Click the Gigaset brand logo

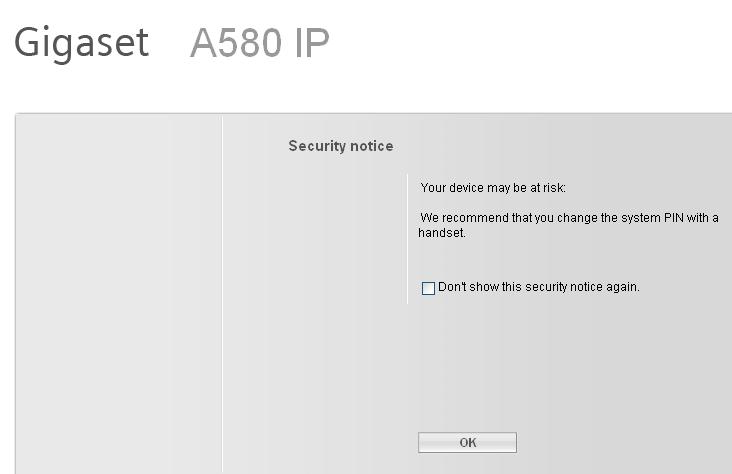click(81, 43)
